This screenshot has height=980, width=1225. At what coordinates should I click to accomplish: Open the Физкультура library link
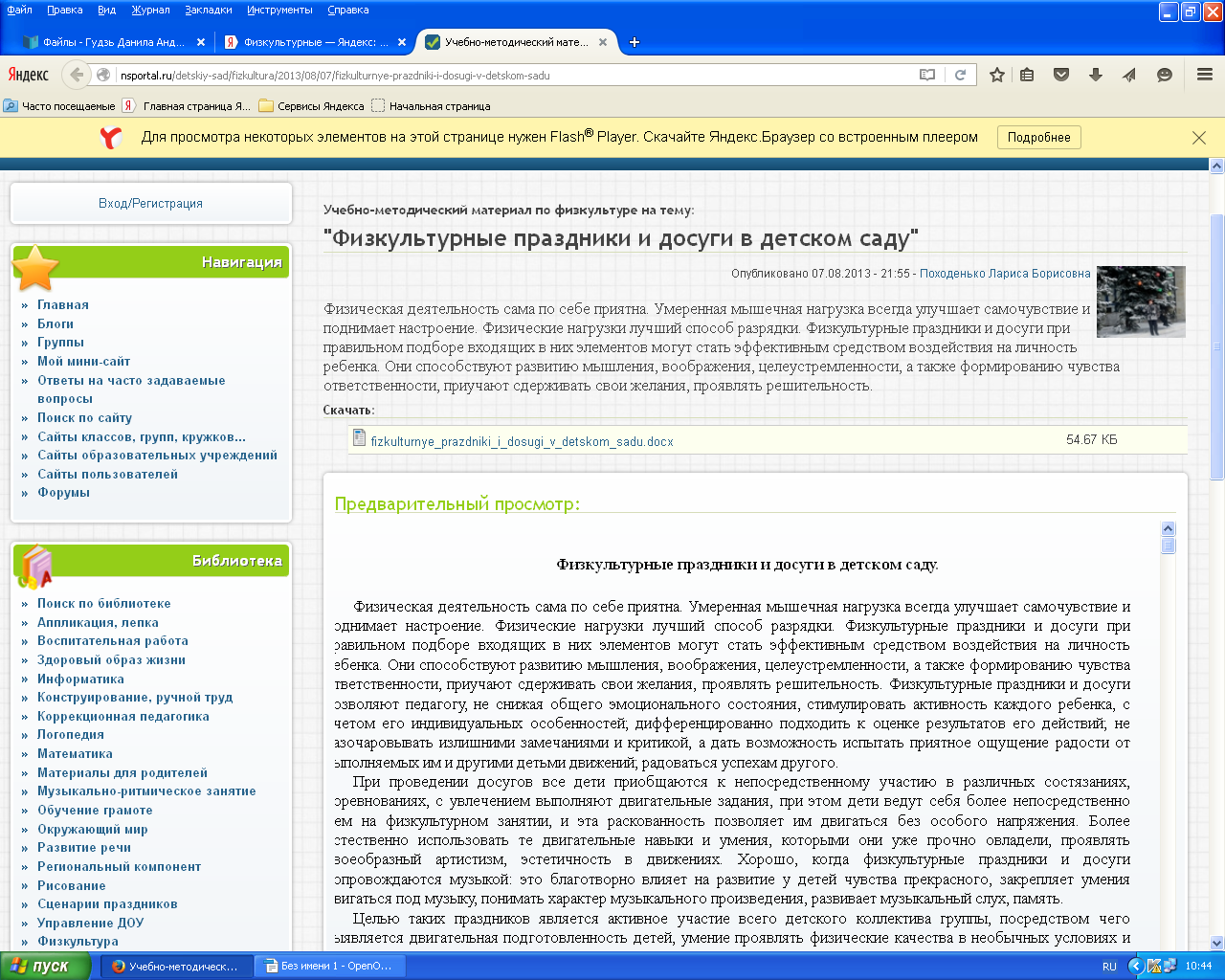(x=78, y=942)
